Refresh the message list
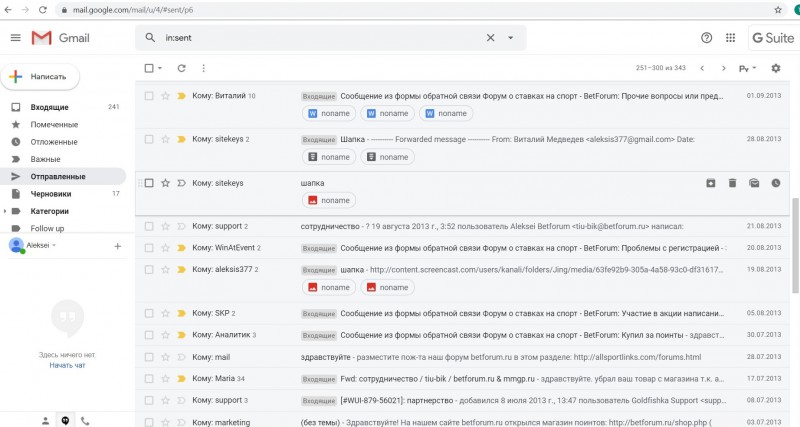This screenshot has height=427, width=800. point(181,68)
